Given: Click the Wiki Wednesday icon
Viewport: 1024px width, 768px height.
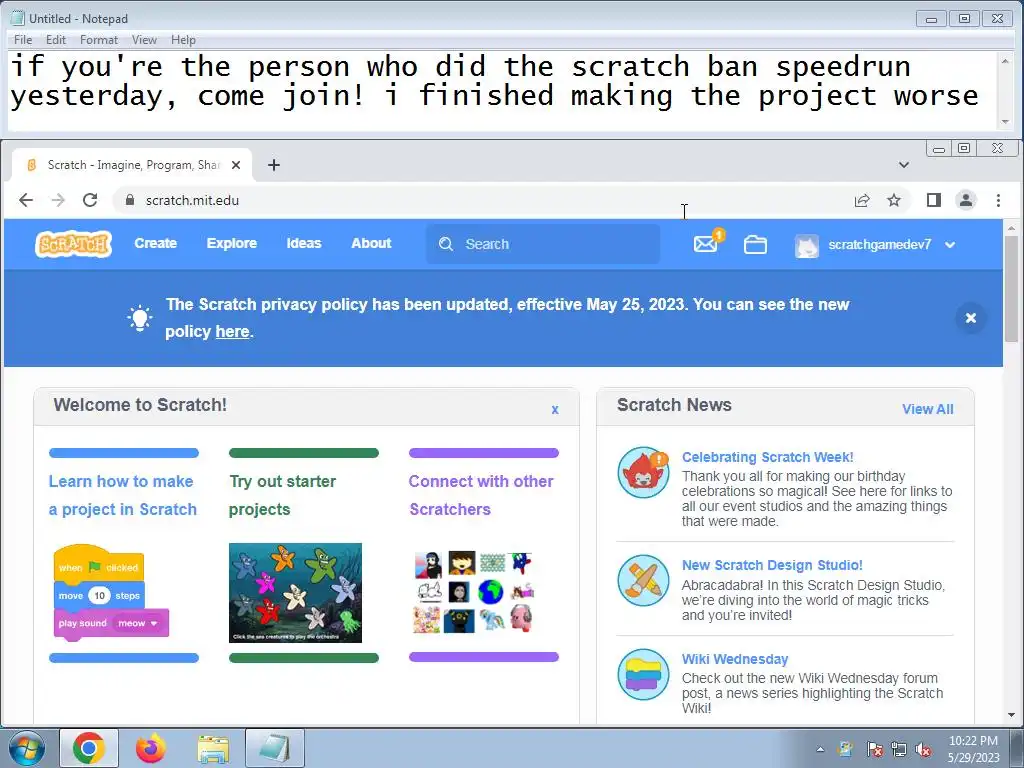Looking at the screenshot, I should coord(644,675).
